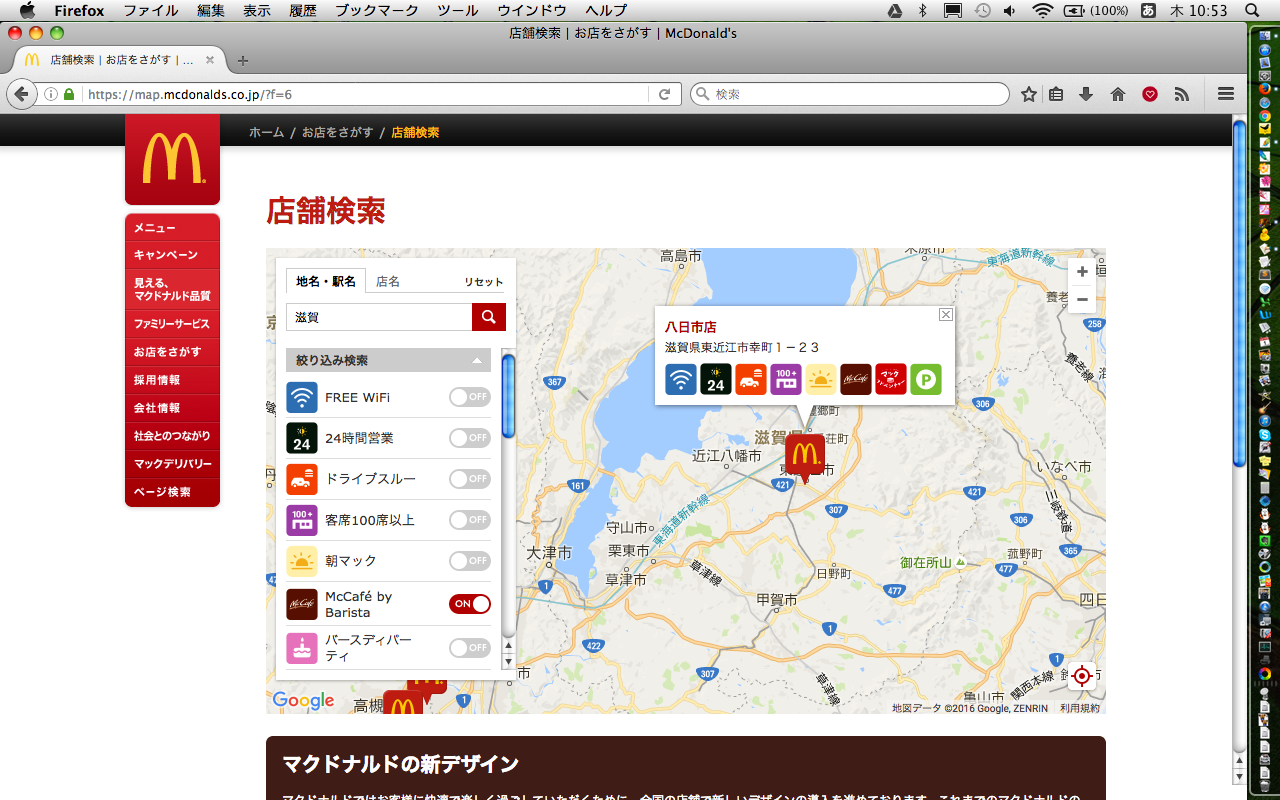The image size is (1280, 800).
Task: Click the 100+ seats icon in store popup
Action: [x=786, y=379]
